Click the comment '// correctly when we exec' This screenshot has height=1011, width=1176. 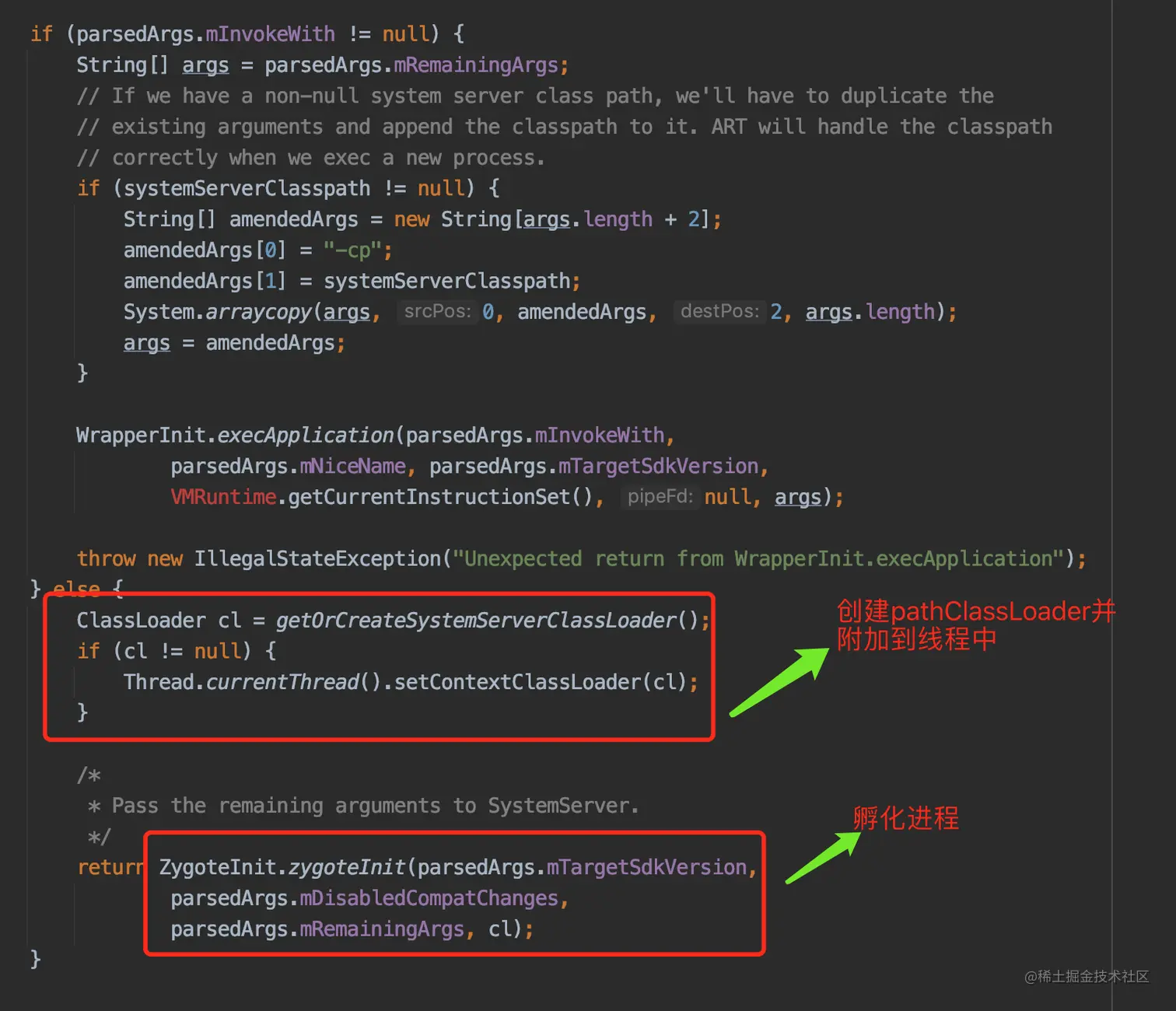tap(311, 158)
